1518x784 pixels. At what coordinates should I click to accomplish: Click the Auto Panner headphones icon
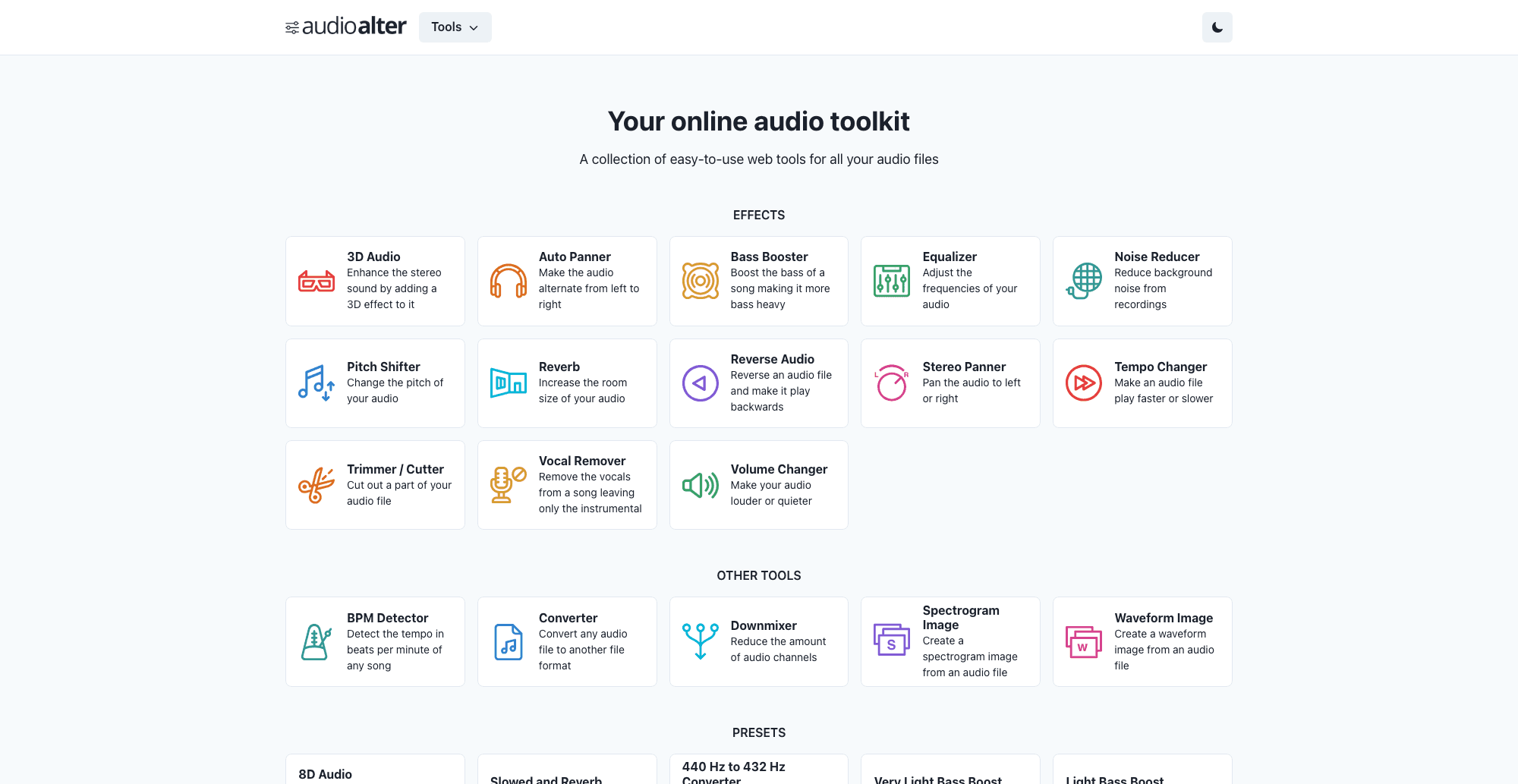[x=509, y=282]
